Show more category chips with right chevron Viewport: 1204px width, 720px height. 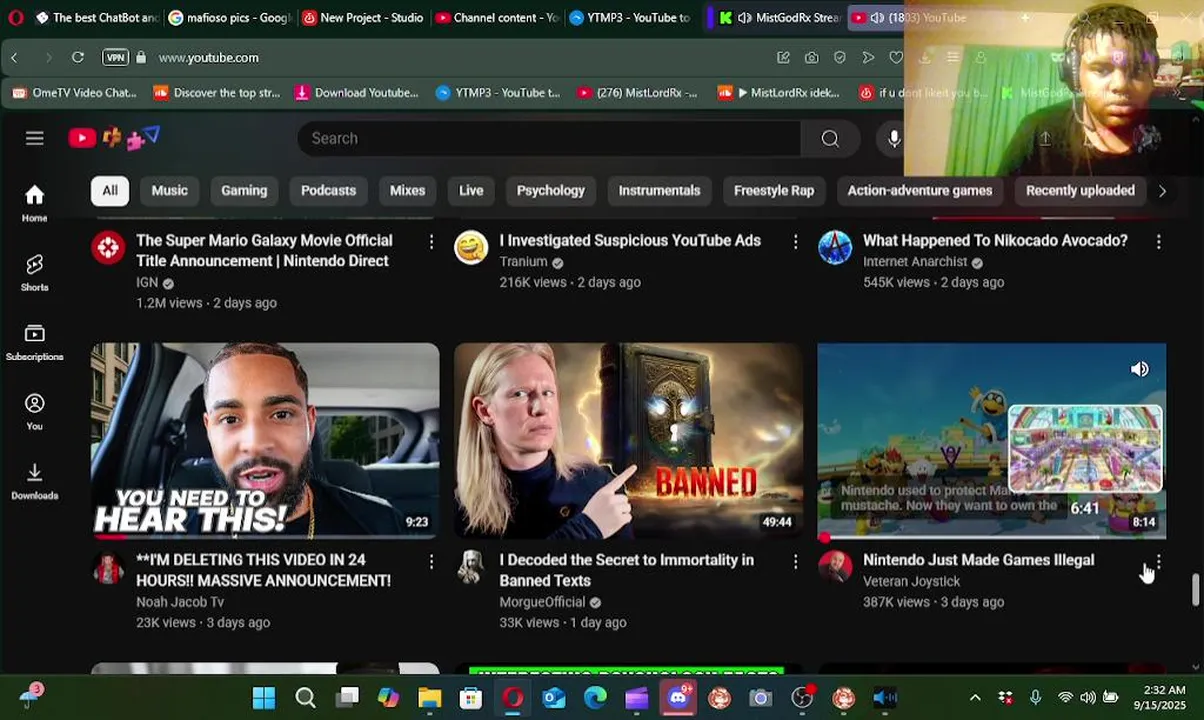click(1161, 191)
